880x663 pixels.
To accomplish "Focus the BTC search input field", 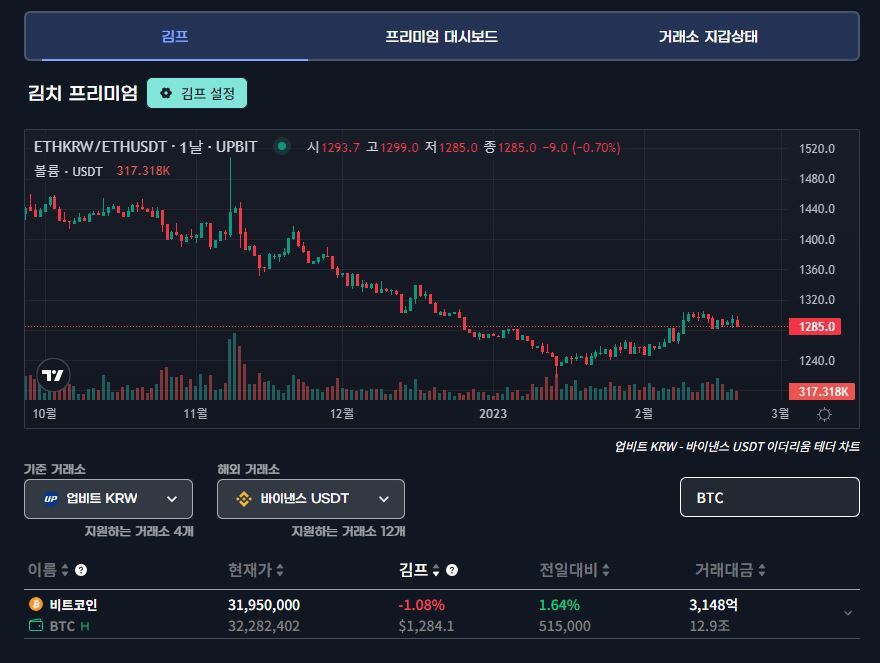I will pos(769,497).
